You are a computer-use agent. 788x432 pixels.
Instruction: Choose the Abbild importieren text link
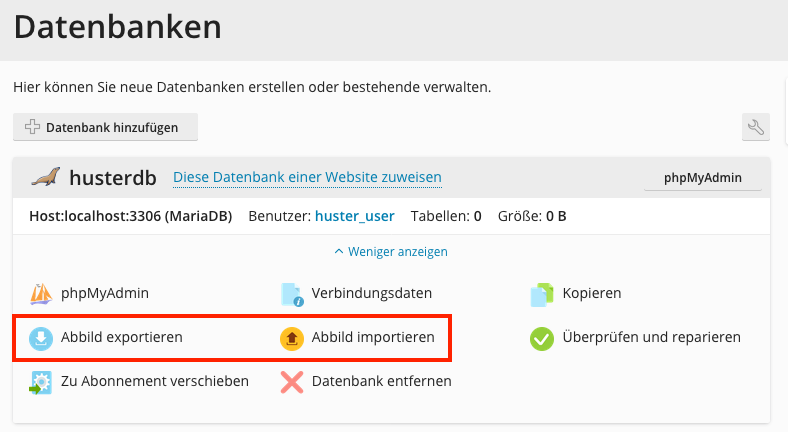pyautogui.click(x=373, y=337)
